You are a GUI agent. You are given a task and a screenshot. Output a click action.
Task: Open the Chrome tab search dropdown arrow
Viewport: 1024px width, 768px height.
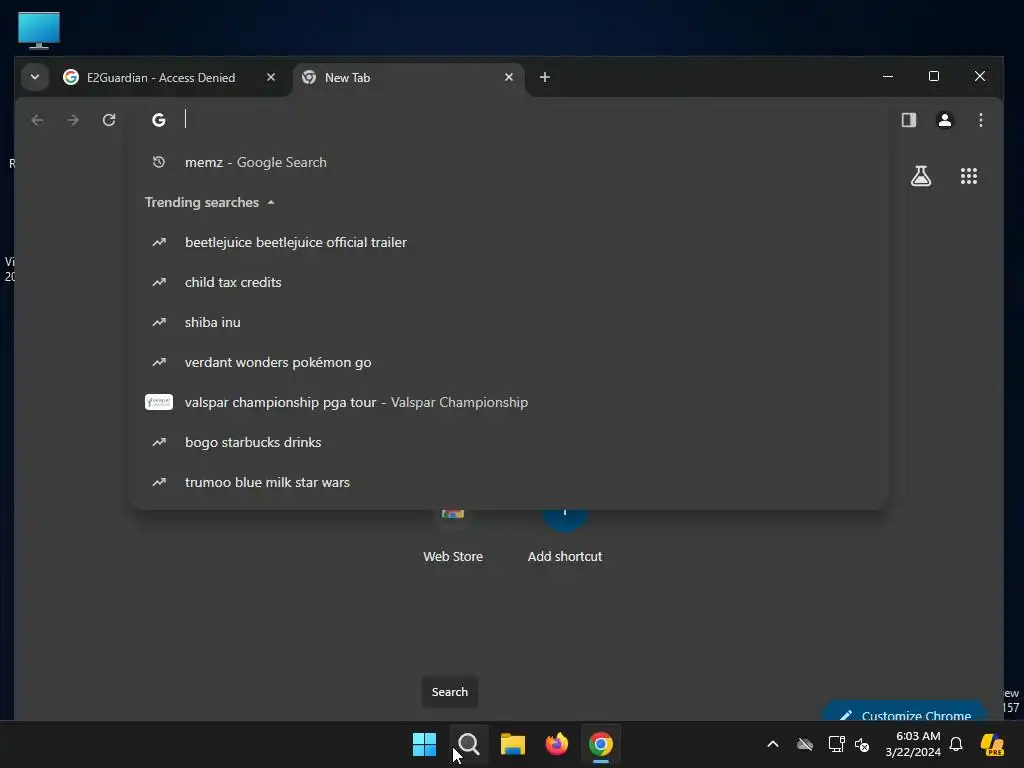pyautogui.click(x=35, y=77)
